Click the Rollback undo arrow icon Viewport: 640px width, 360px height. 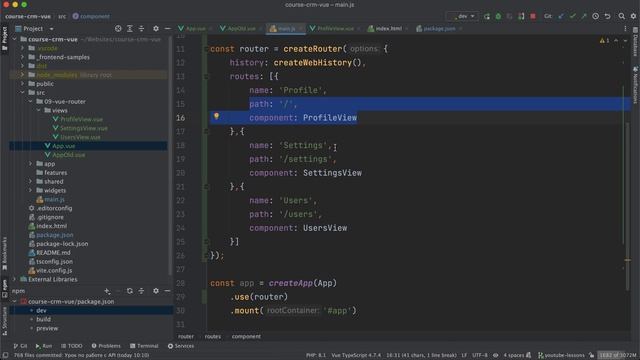607,16
